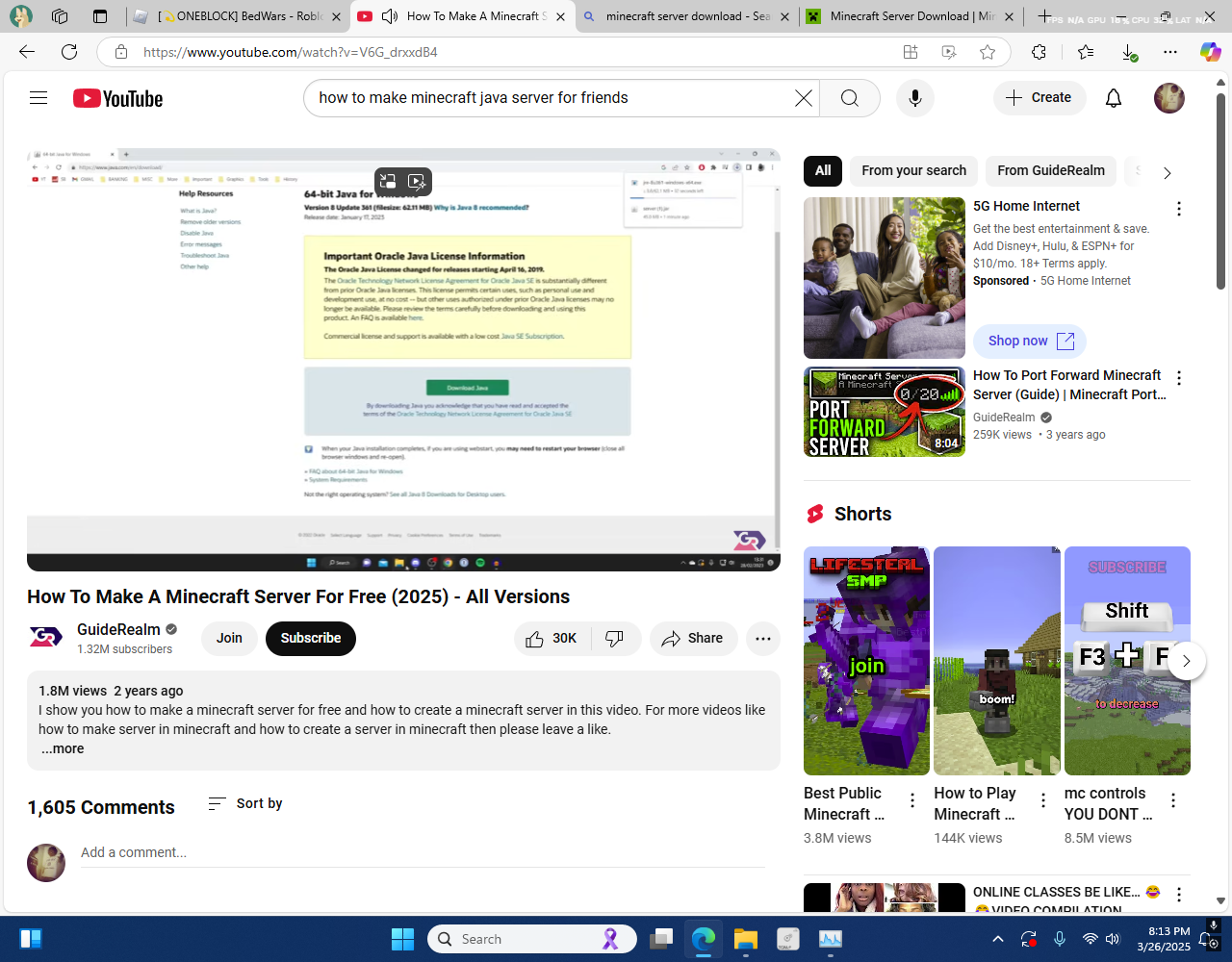The width and height of the screenshot is (1232, 962).
Task: Open File Explorer from the taskbar
Action: click(x=746, y=939)
